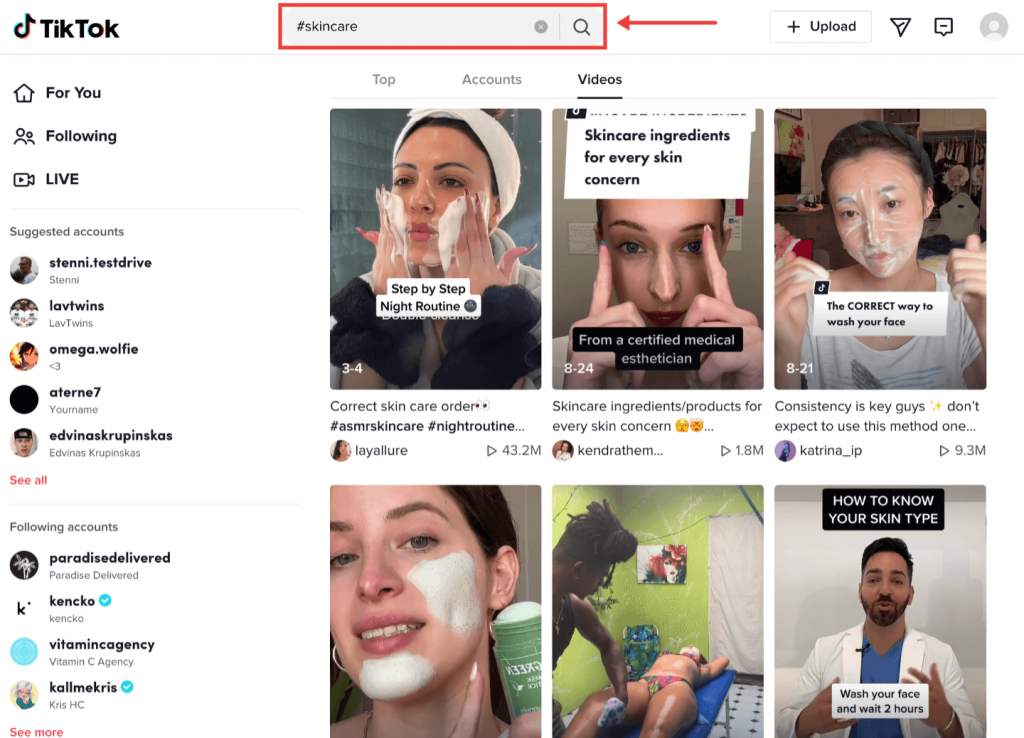1024x738 pixels.
Task: Switch to the Top tab
Action: (x=384, y=80)
